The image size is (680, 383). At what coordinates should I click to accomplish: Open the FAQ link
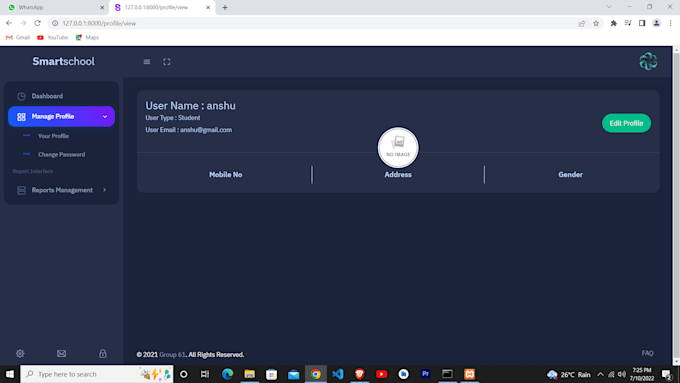click(647, 353)
